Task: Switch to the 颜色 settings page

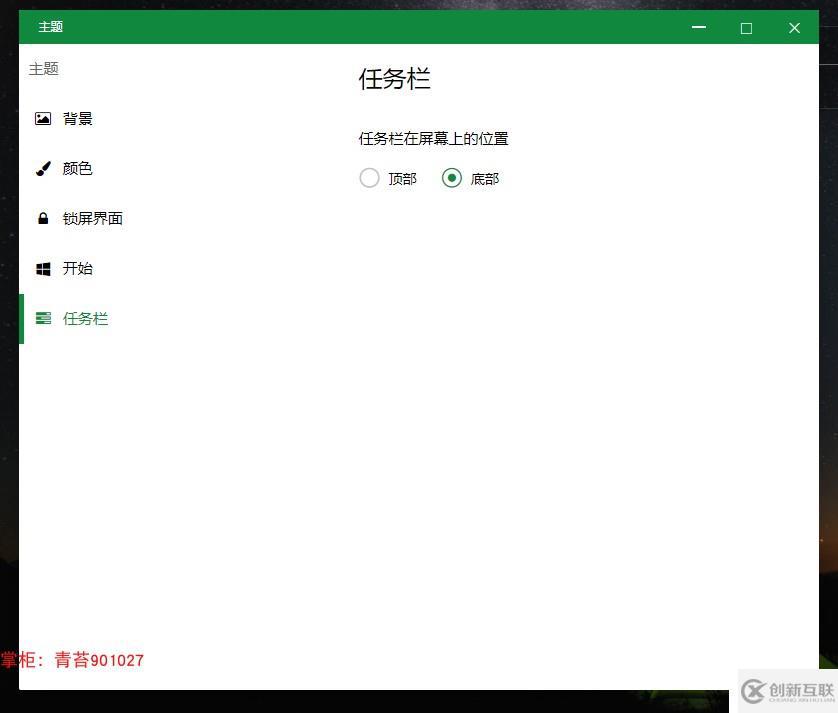Action: (77, 168)
